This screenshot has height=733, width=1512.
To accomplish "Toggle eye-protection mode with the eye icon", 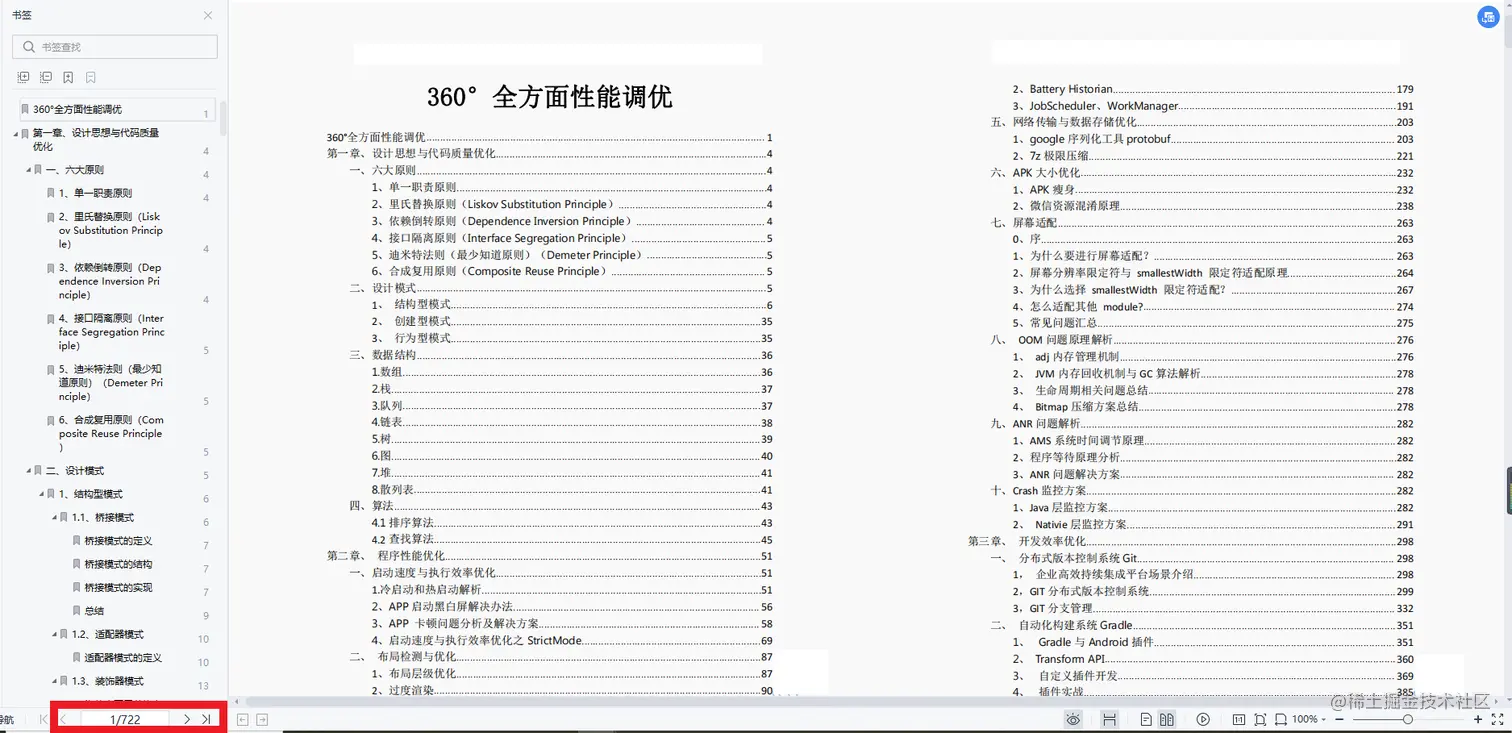I will [1073, 719].
